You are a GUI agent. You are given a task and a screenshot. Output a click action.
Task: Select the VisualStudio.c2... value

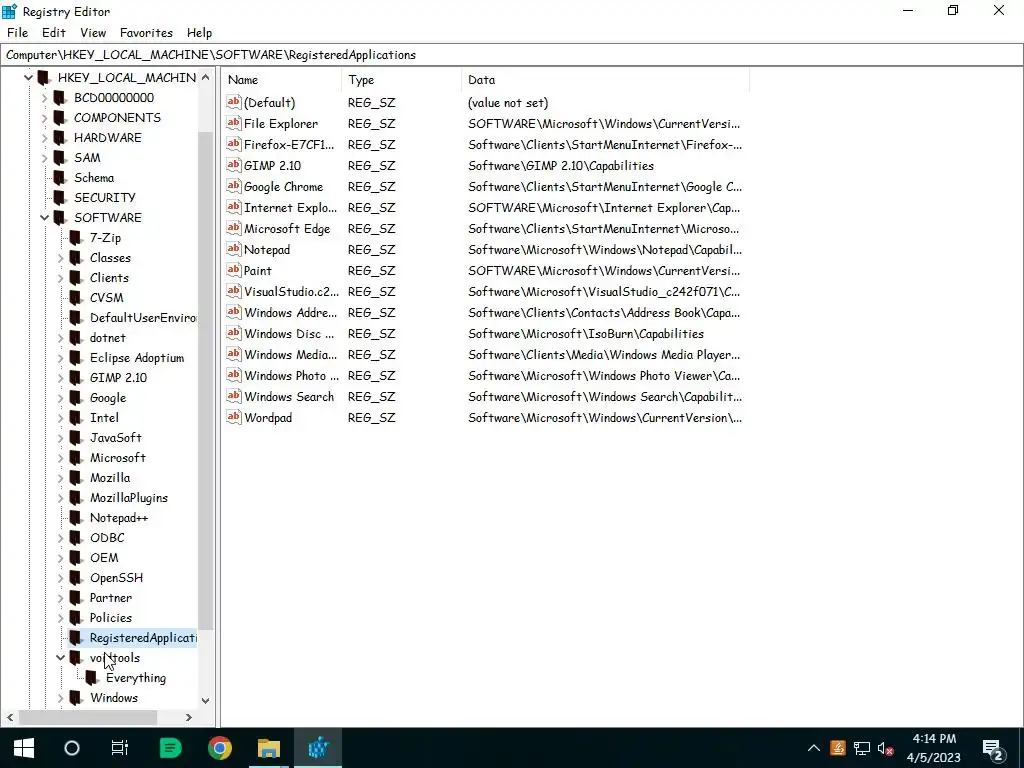[291, 291]
